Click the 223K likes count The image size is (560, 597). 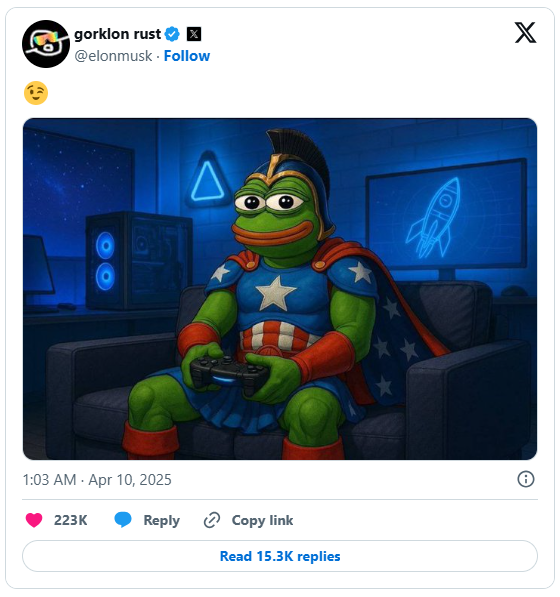pyautogui.click(x=70, y=520)
